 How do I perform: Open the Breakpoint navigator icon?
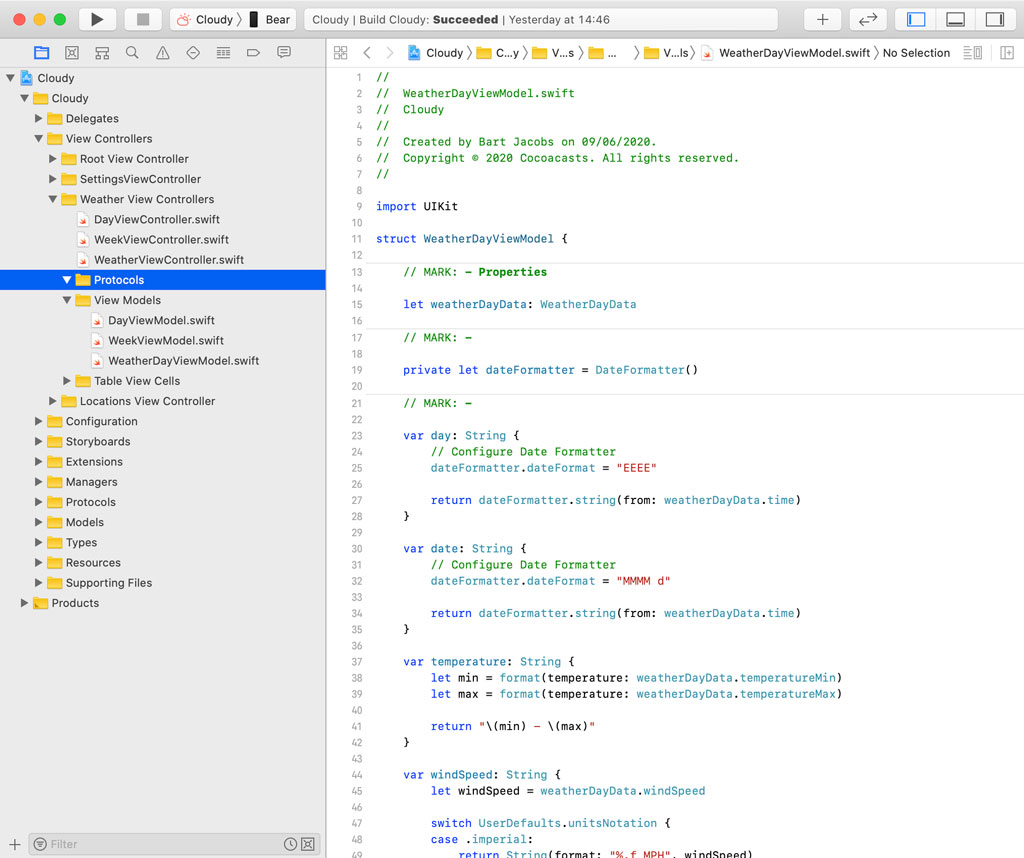pyautogui.click(x=253, y=53)
